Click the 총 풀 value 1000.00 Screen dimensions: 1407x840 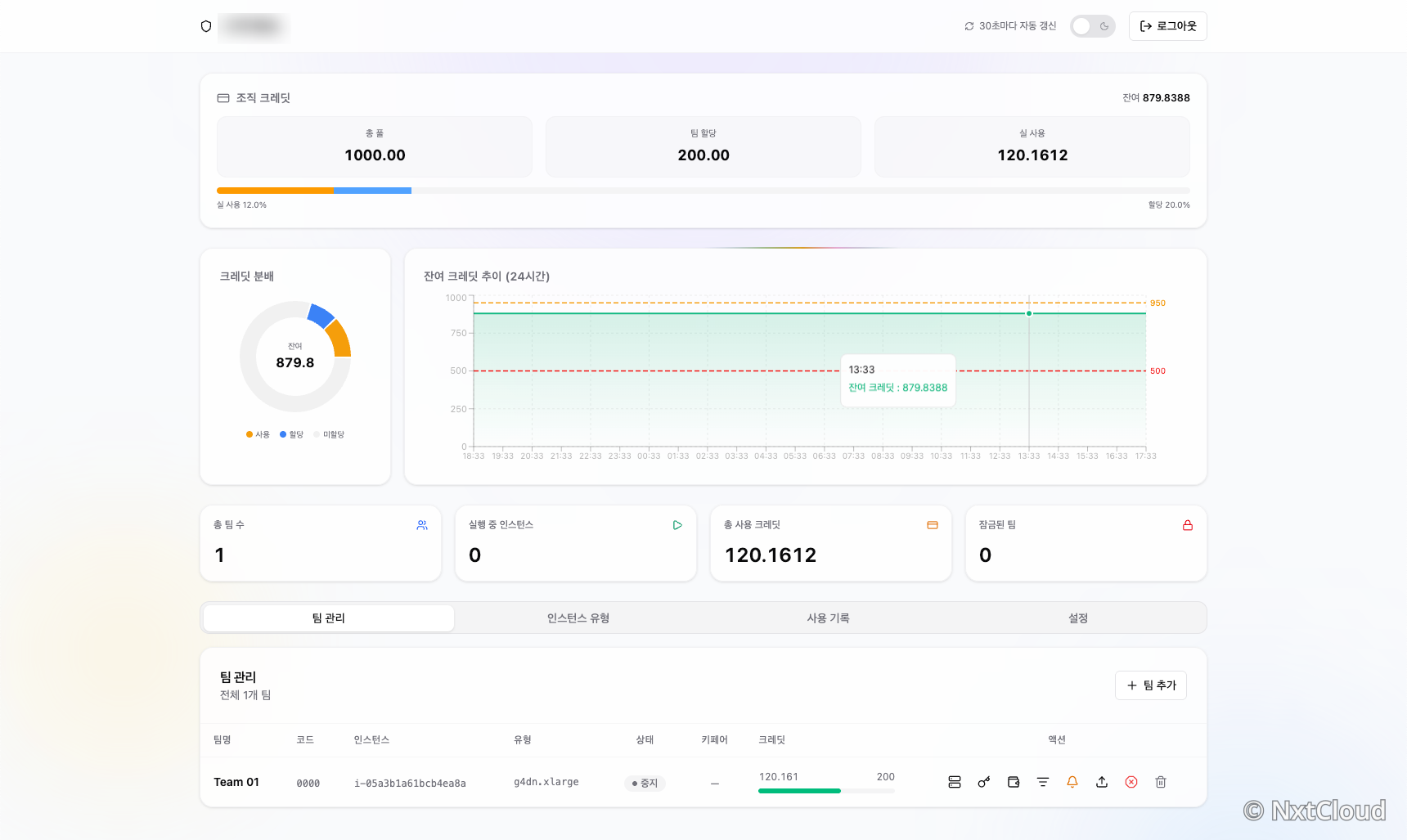[x=375, y=155]
